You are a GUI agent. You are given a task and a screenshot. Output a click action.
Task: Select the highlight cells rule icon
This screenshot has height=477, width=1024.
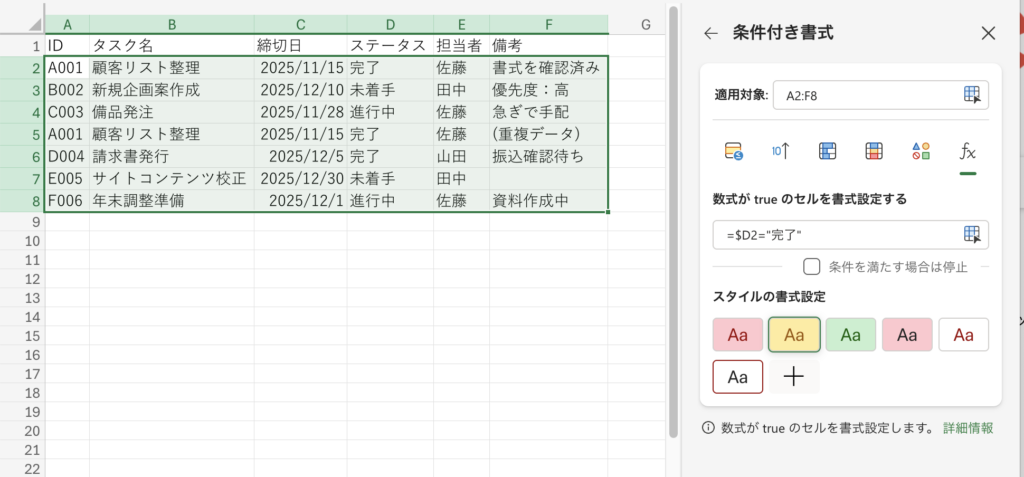(733, 151)
